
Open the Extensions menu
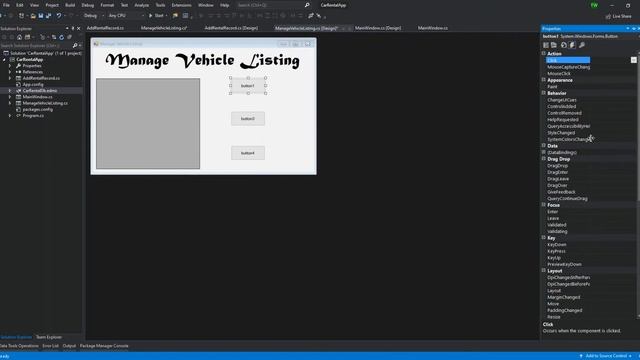pos(181,5)
